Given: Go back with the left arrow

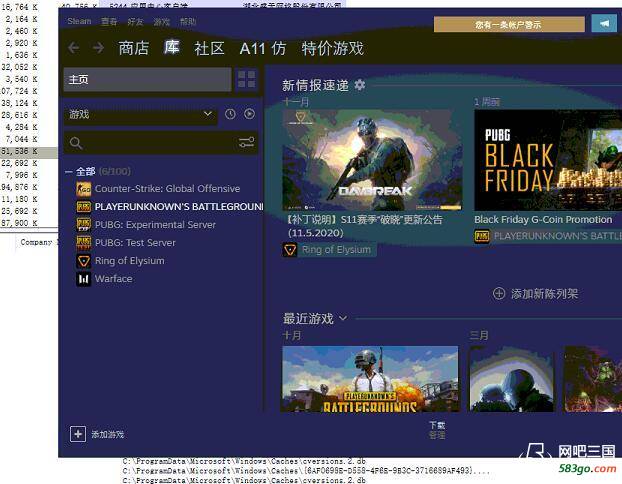Looking at the screenshot, I should 73,48.
